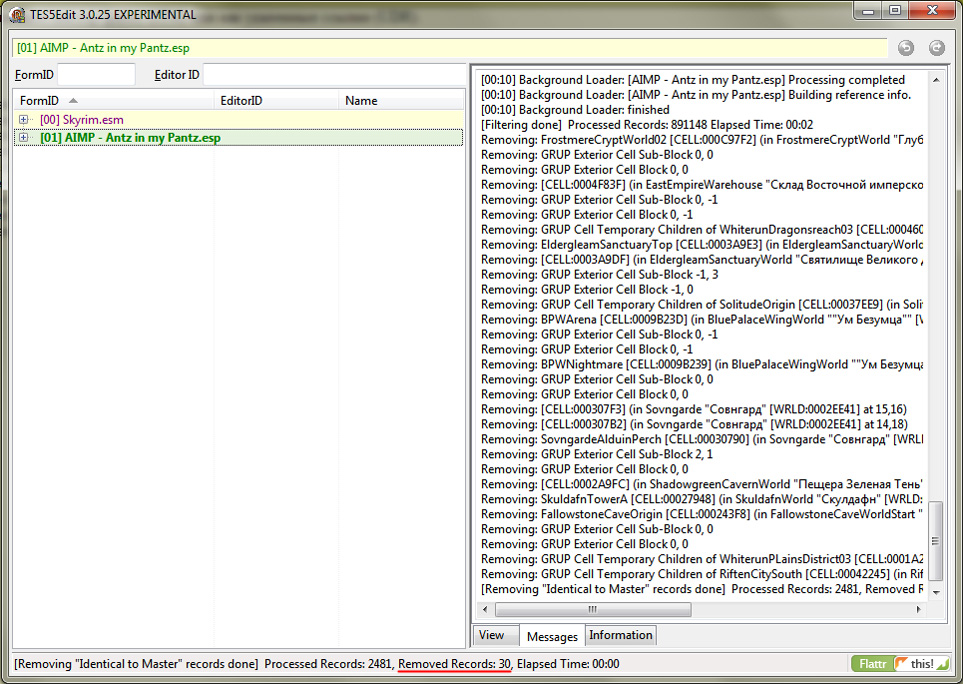Click the horizontal scrollbar thumb in messages

click(x=593, y=609)
